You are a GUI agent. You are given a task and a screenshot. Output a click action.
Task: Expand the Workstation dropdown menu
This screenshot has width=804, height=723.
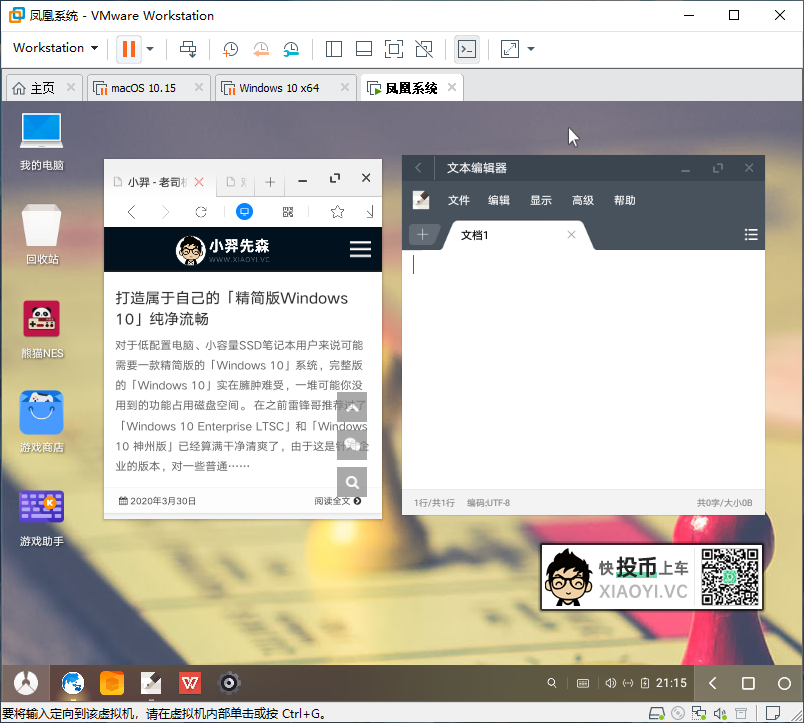click(55, 48)
